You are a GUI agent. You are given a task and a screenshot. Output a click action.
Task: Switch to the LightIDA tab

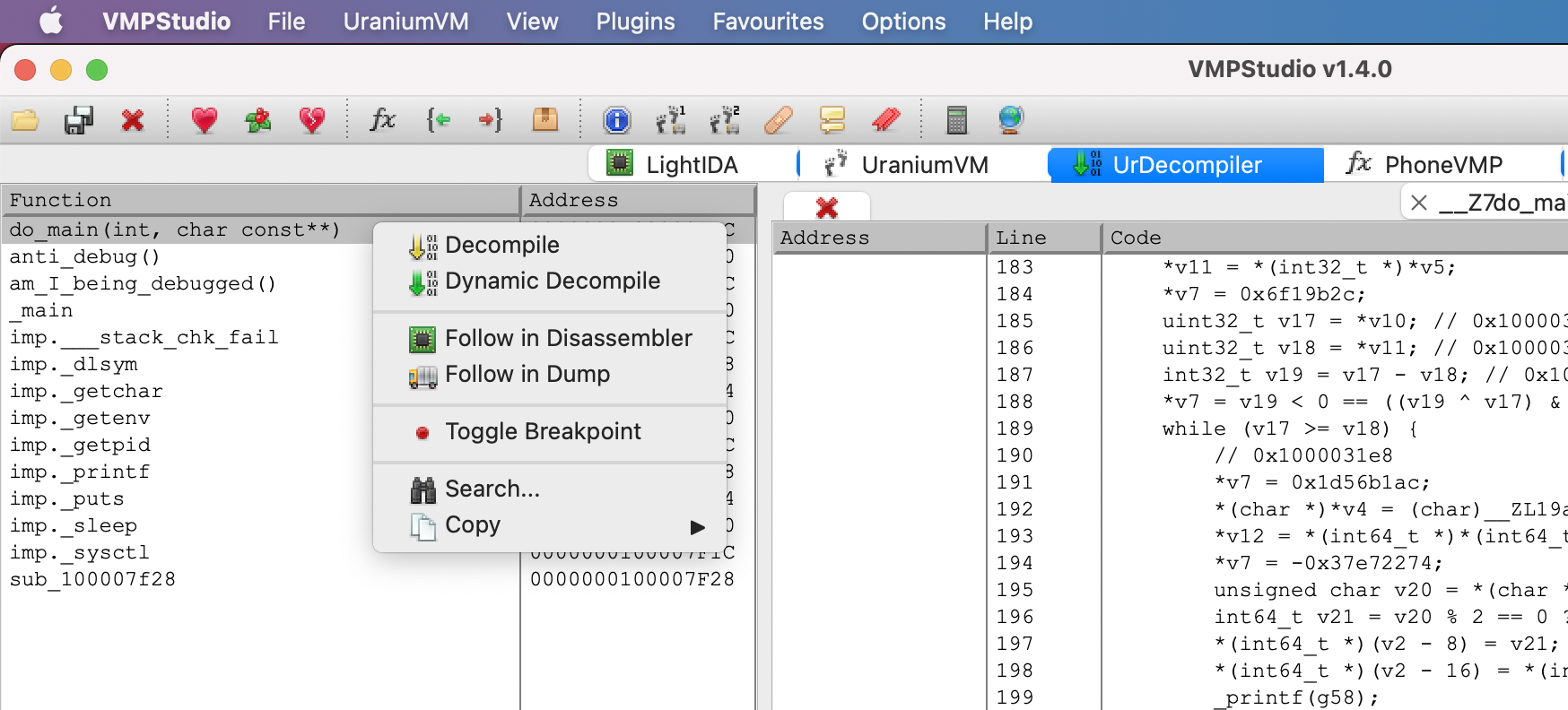693,164
